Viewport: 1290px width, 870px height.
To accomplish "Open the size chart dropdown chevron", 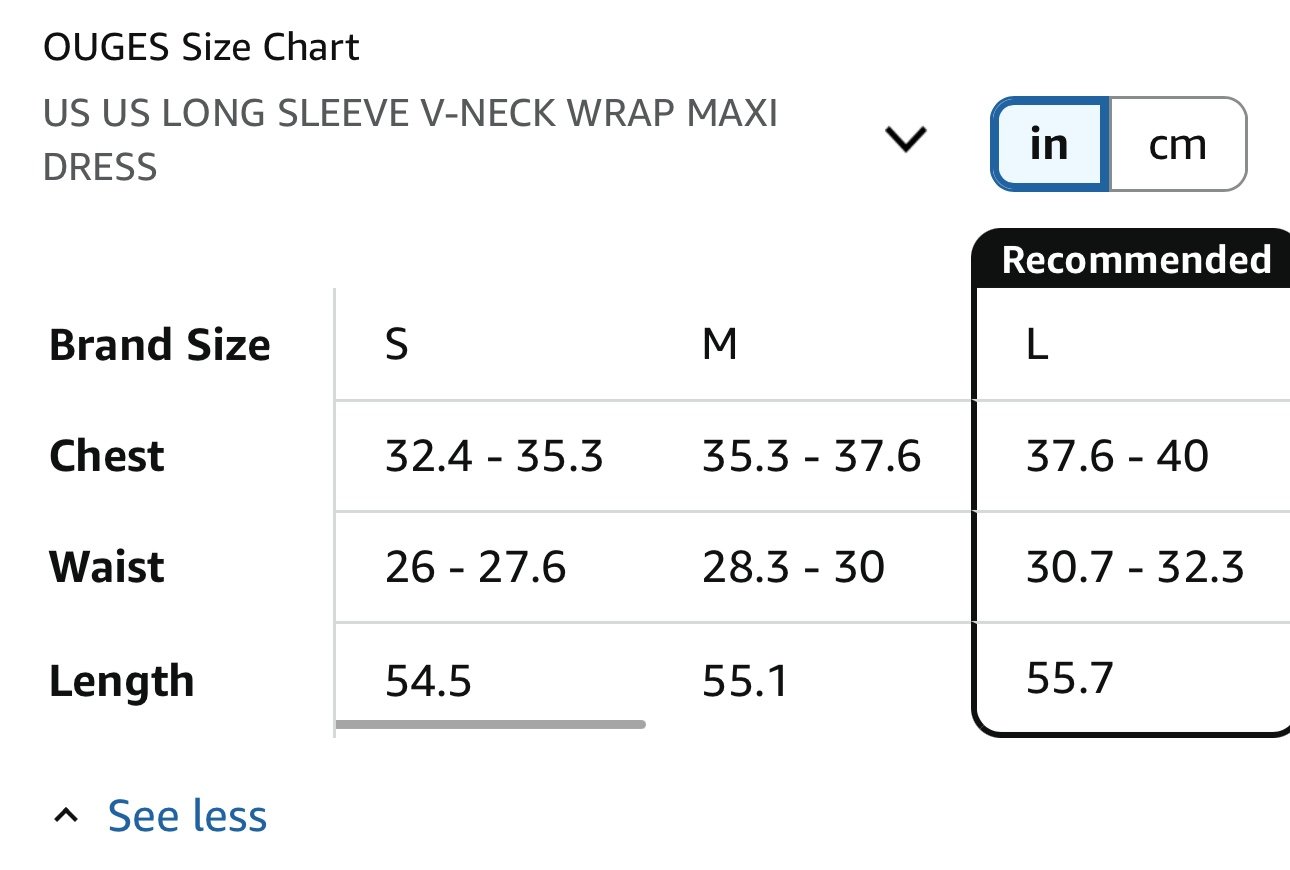I will click(x=906, y=139).
